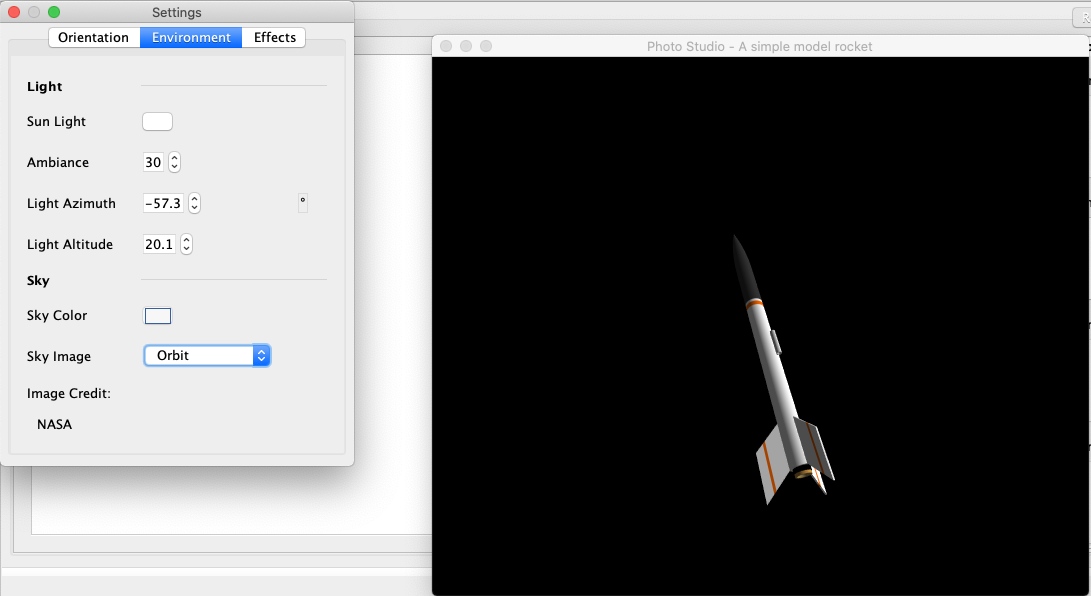This screenshot has width=1091, height=596.
Task: Click the Light Altitude input field
Action: pyautogui.click(x=160, y=244)
